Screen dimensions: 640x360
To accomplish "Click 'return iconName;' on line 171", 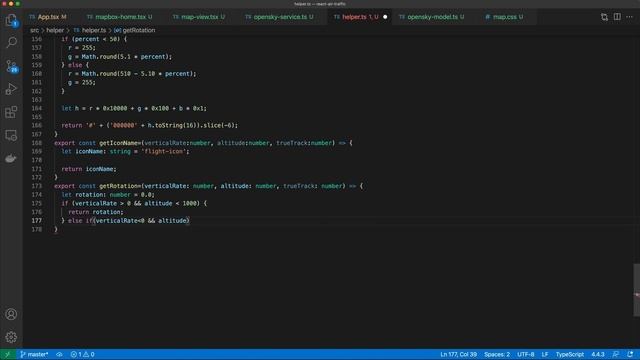I will click(89, 169).
